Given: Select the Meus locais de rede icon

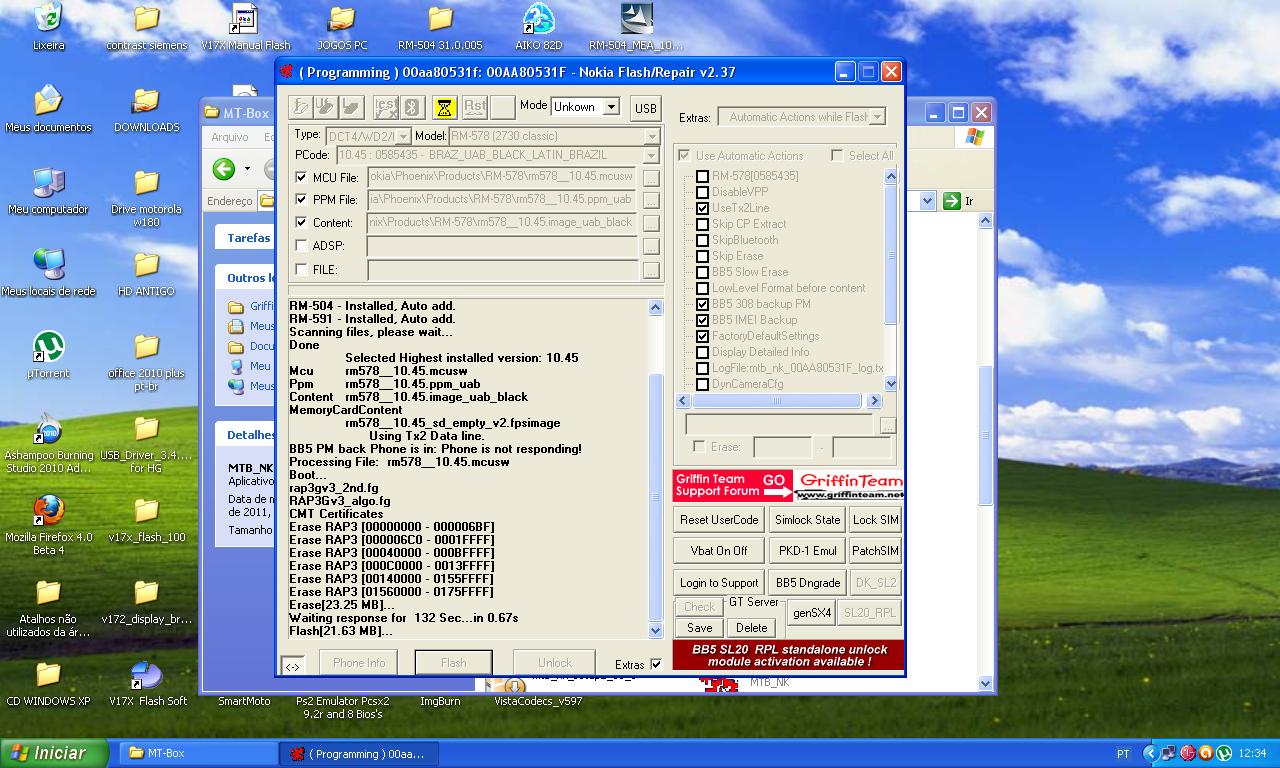Looking at the screenshot, I should [x=48, y=274].
